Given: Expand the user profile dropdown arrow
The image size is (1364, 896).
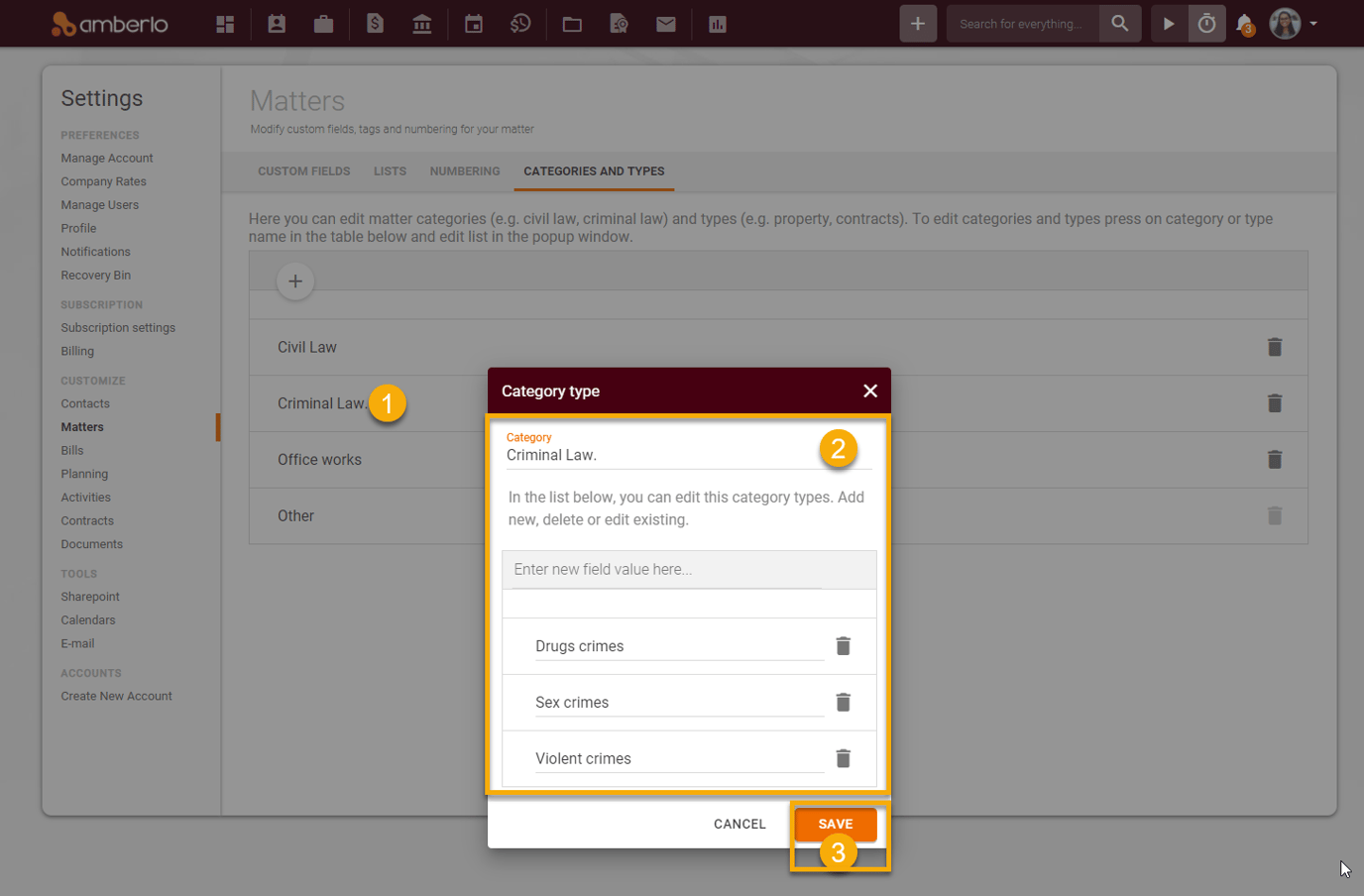Looking at the screenshot, I should [x=1313, y=24].
